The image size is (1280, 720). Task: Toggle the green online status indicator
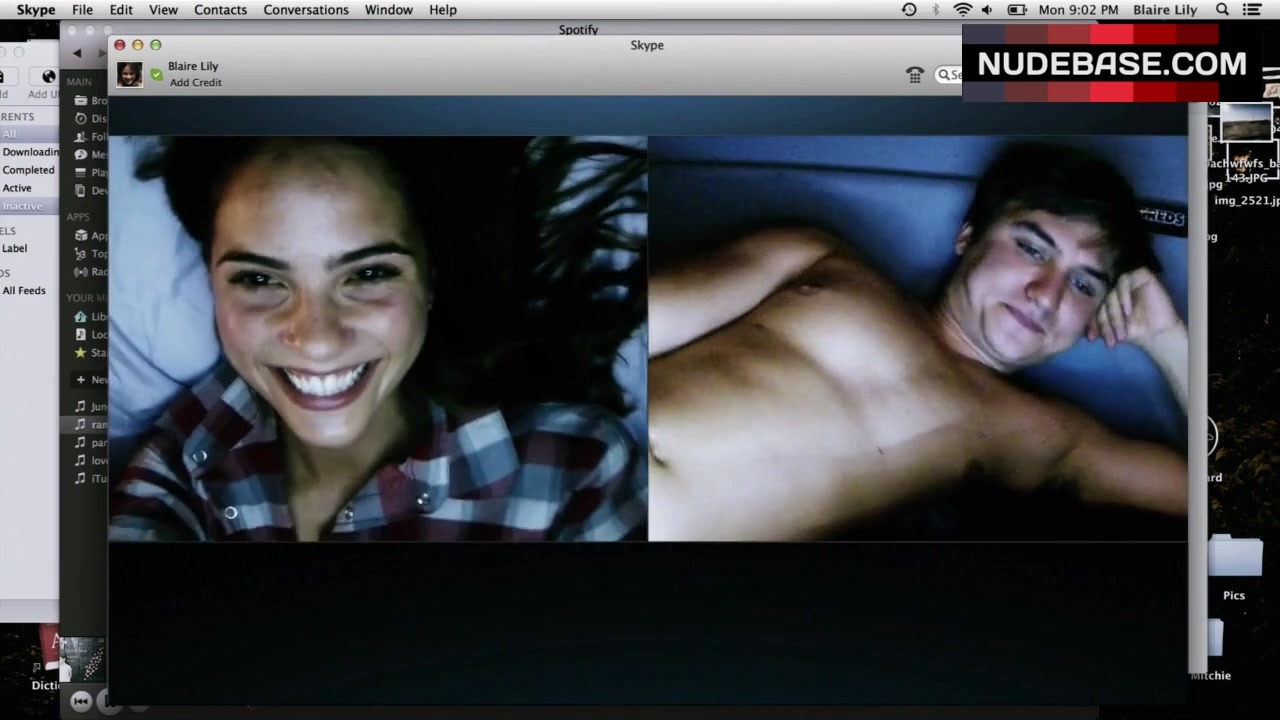[x=156, y=74]
